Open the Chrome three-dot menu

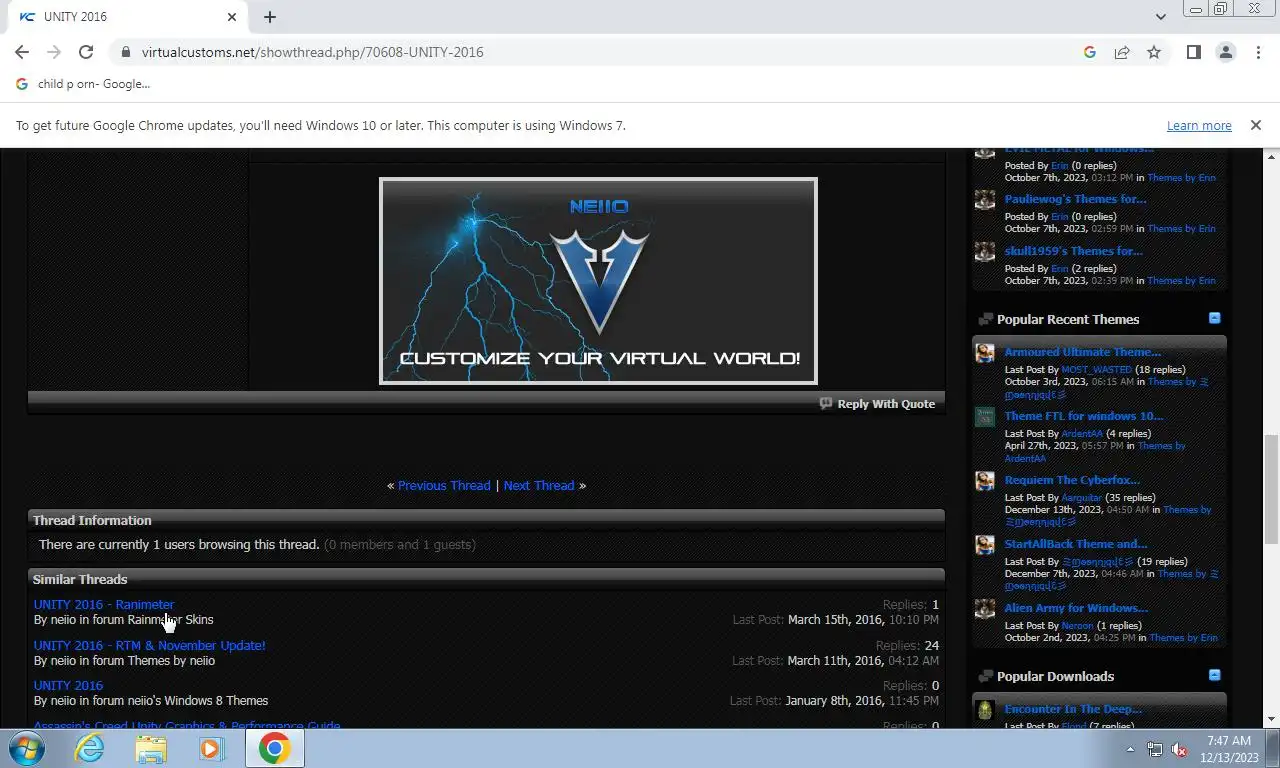point(1258,52)
